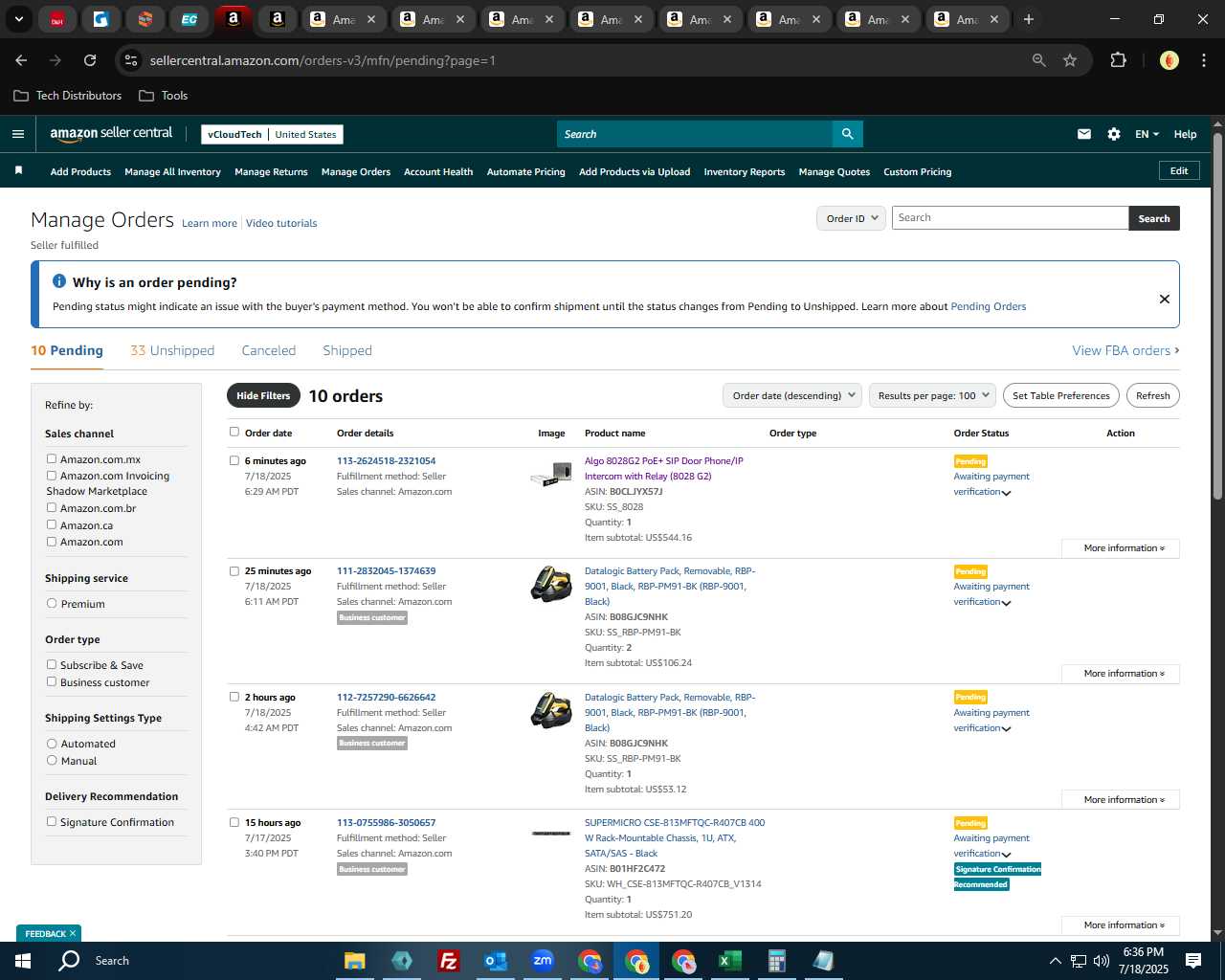Open the Order date (descending) sort dropdown
Image resolution: width=1225 pixels, height=980 pixels.
[x=791, y=395]
